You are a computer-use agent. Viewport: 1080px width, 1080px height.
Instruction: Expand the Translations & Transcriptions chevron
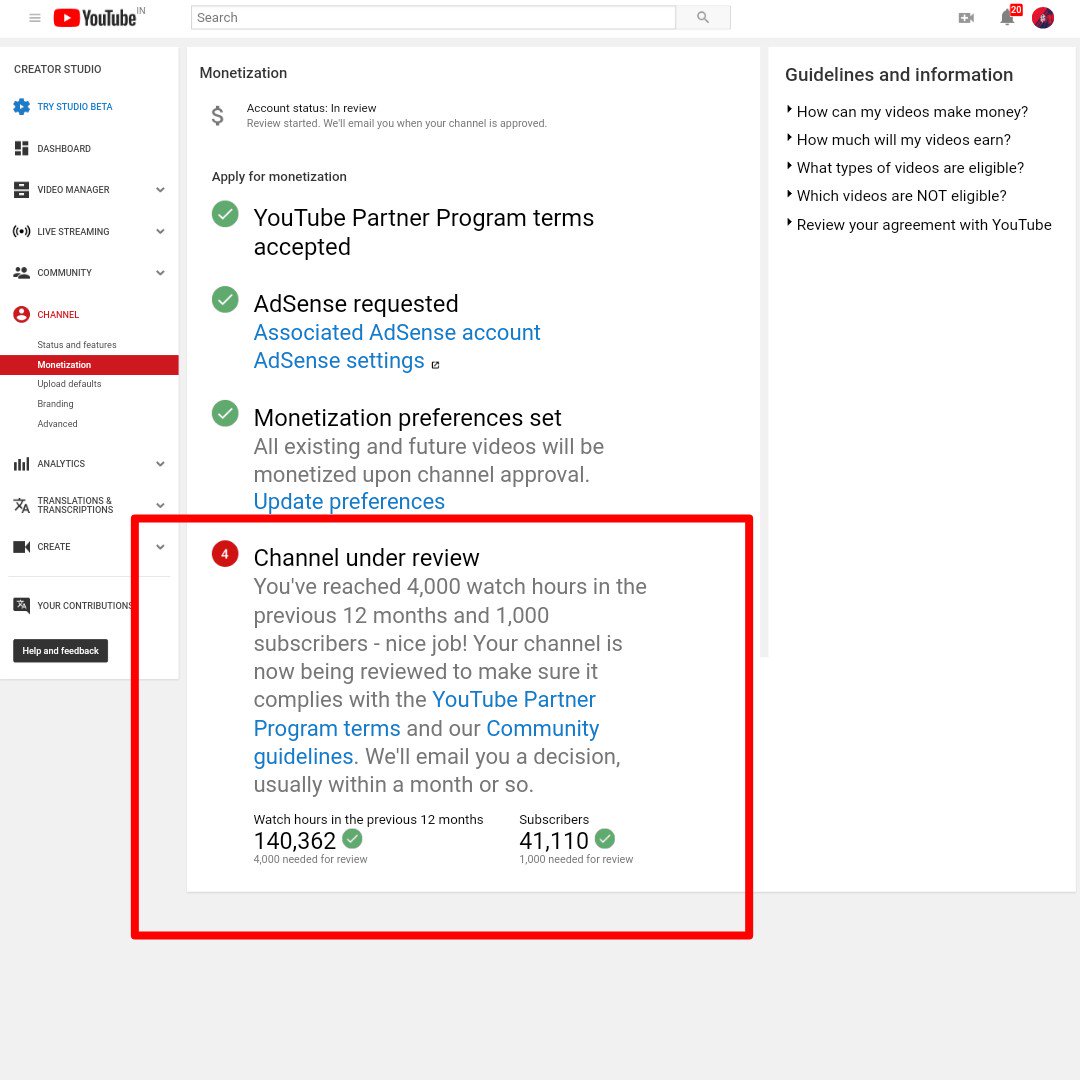pyautogui.click(x=160, y=505)
